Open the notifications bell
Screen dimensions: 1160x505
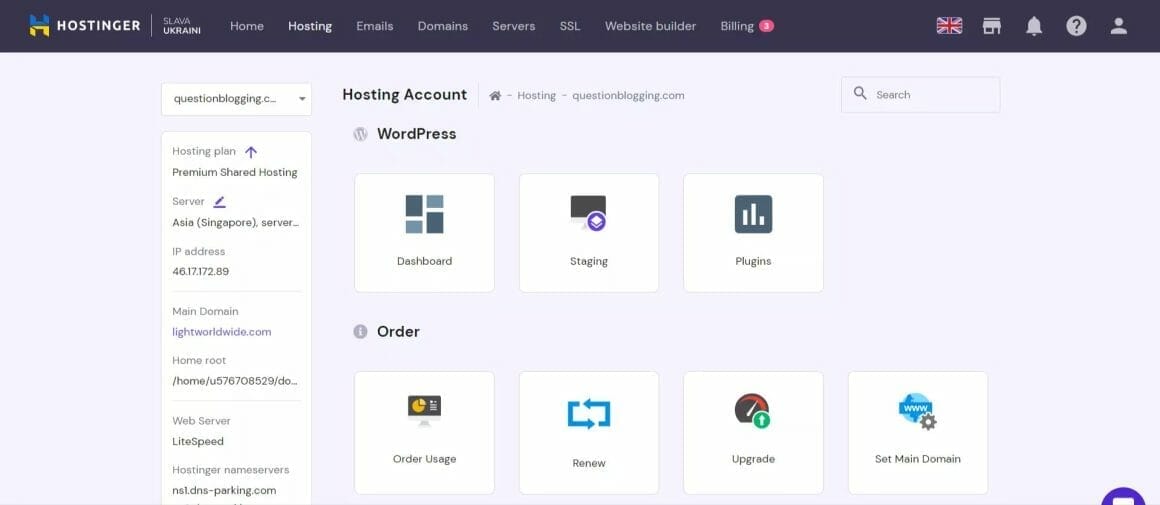[1034, 26]
